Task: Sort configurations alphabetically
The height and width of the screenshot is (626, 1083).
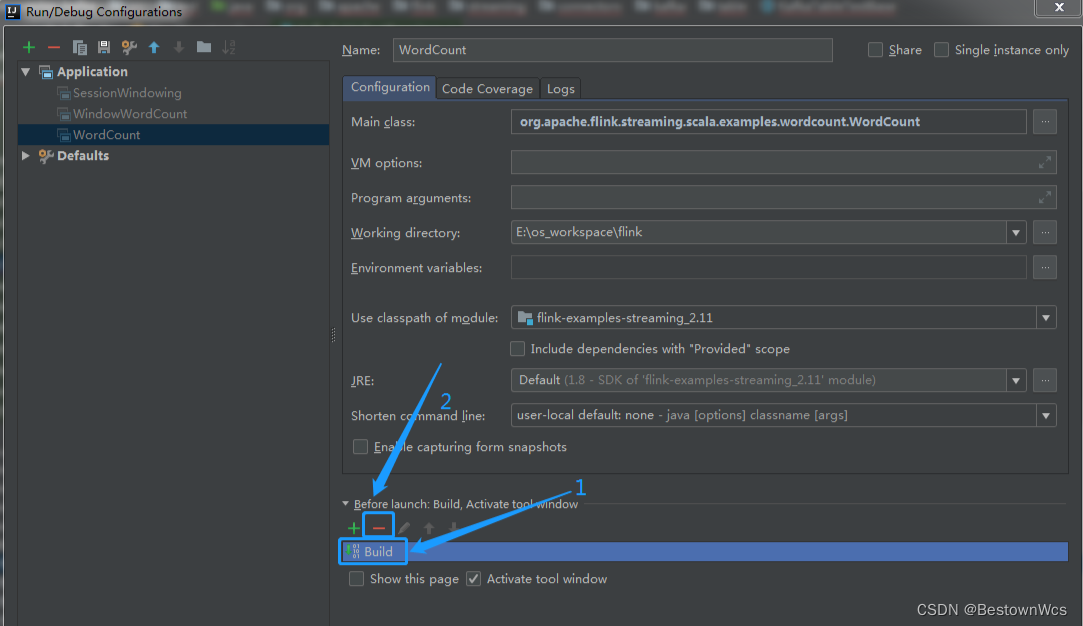Action: click(228, 46)
